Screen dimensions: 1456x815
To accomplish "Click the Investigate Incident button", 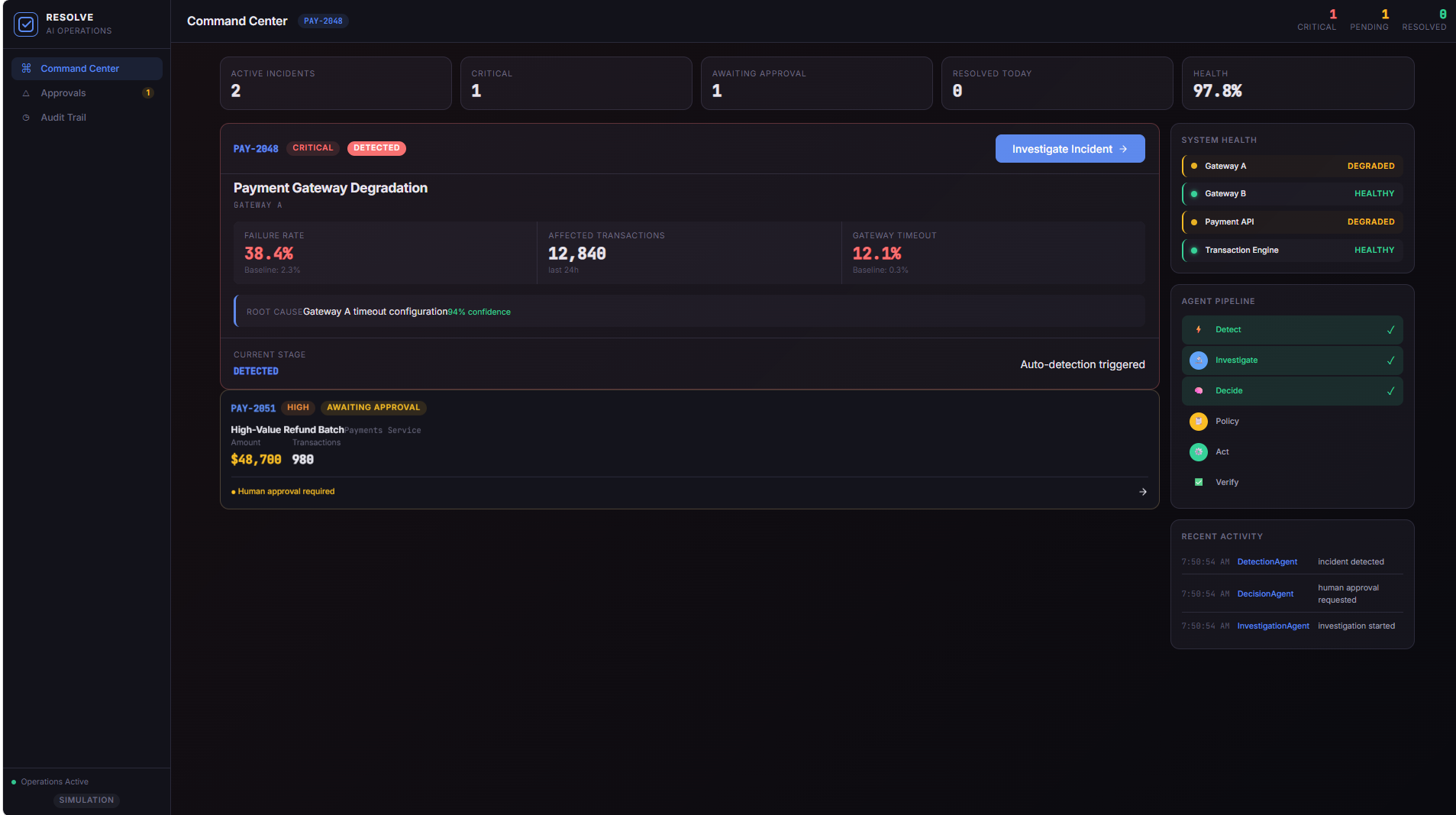I will click(x=1070, y=149).
